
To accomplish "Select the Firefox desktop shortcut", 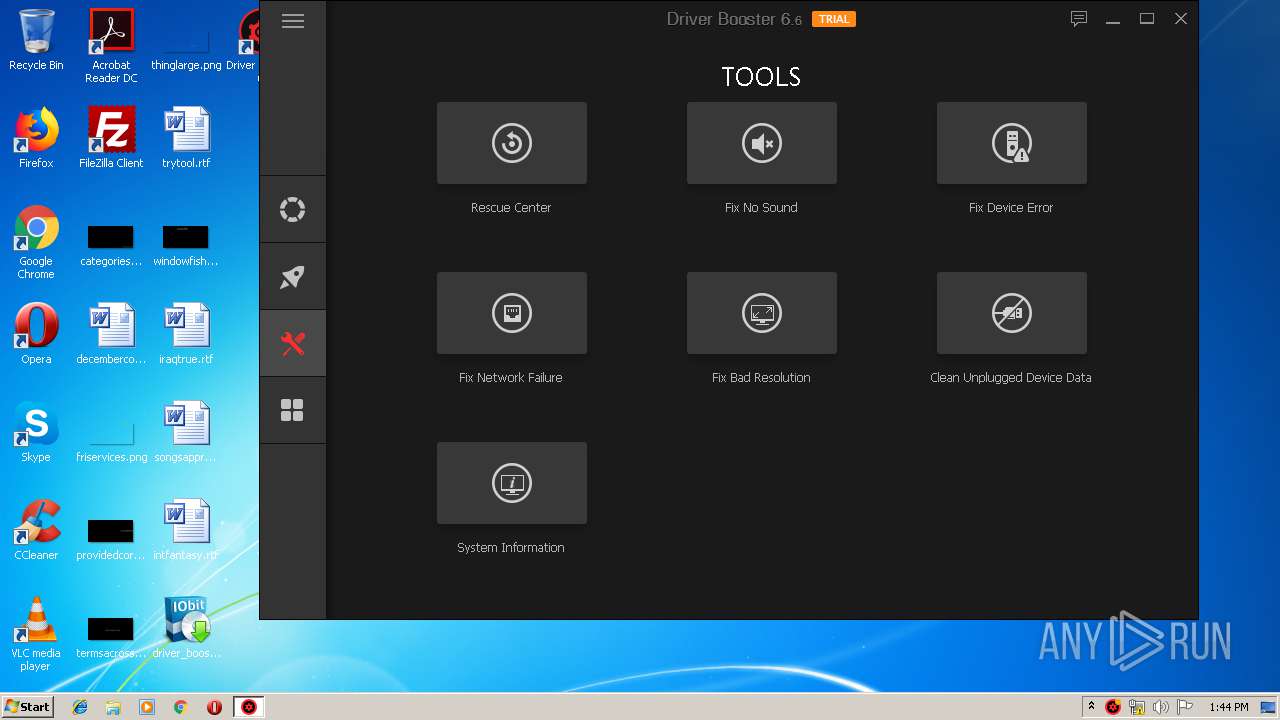I will 36,138.
